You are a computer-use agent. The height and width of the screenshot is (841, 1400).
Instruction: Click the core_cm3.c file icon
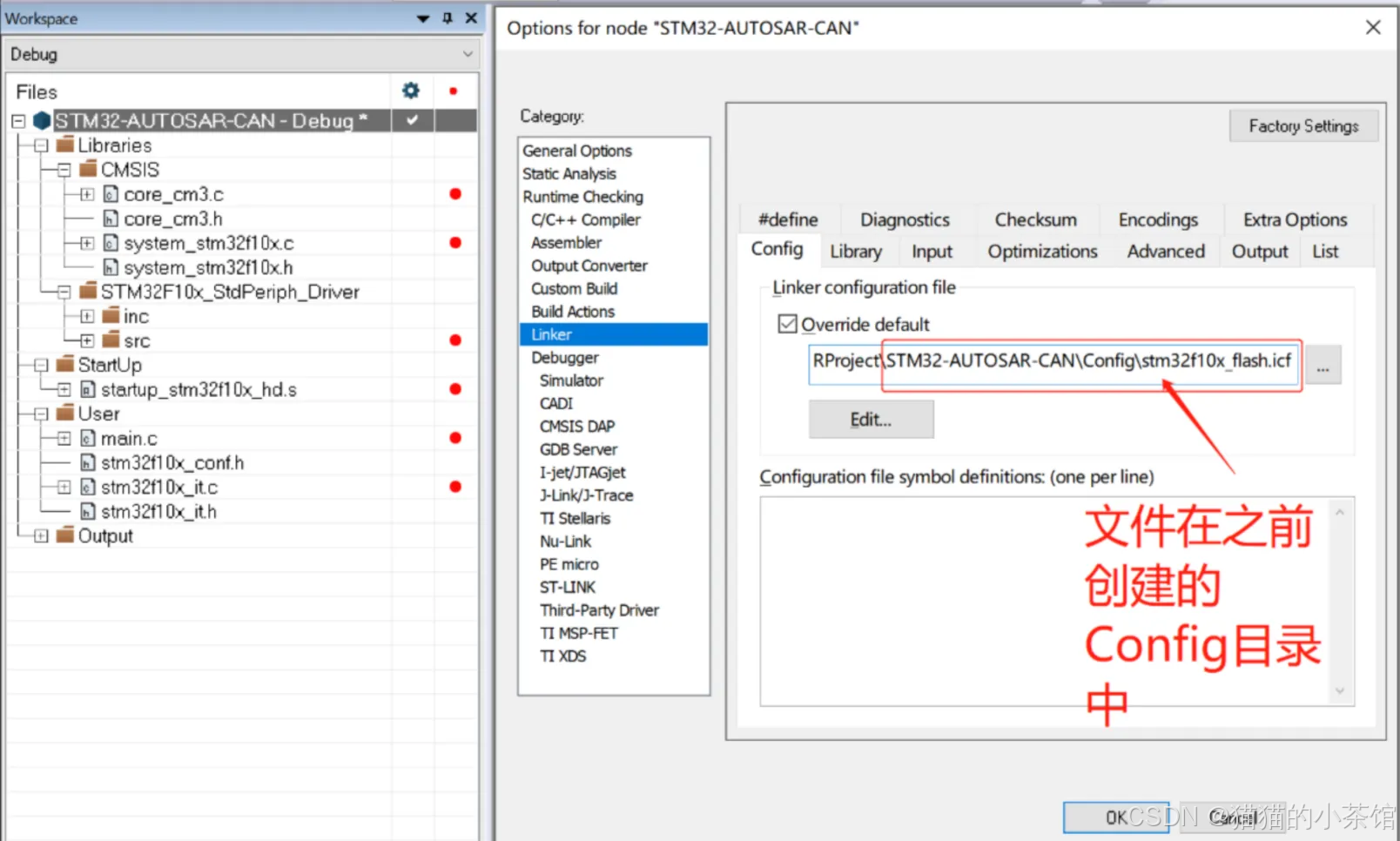pyautogui.click(x=111, y=193)
